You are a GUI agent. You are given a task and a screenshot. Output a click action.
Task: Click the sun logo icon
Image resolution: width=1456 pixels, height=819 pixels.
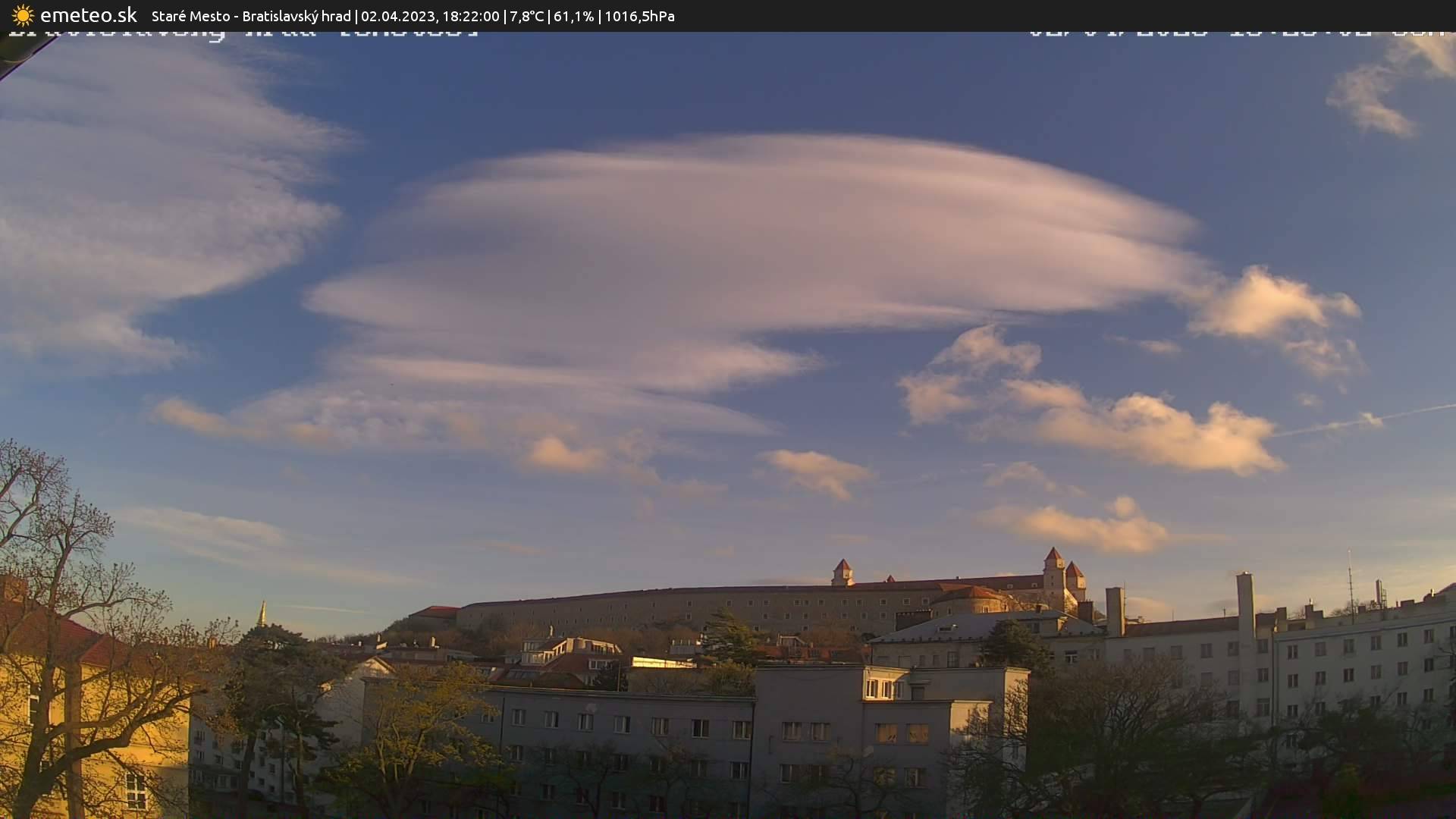23,15
